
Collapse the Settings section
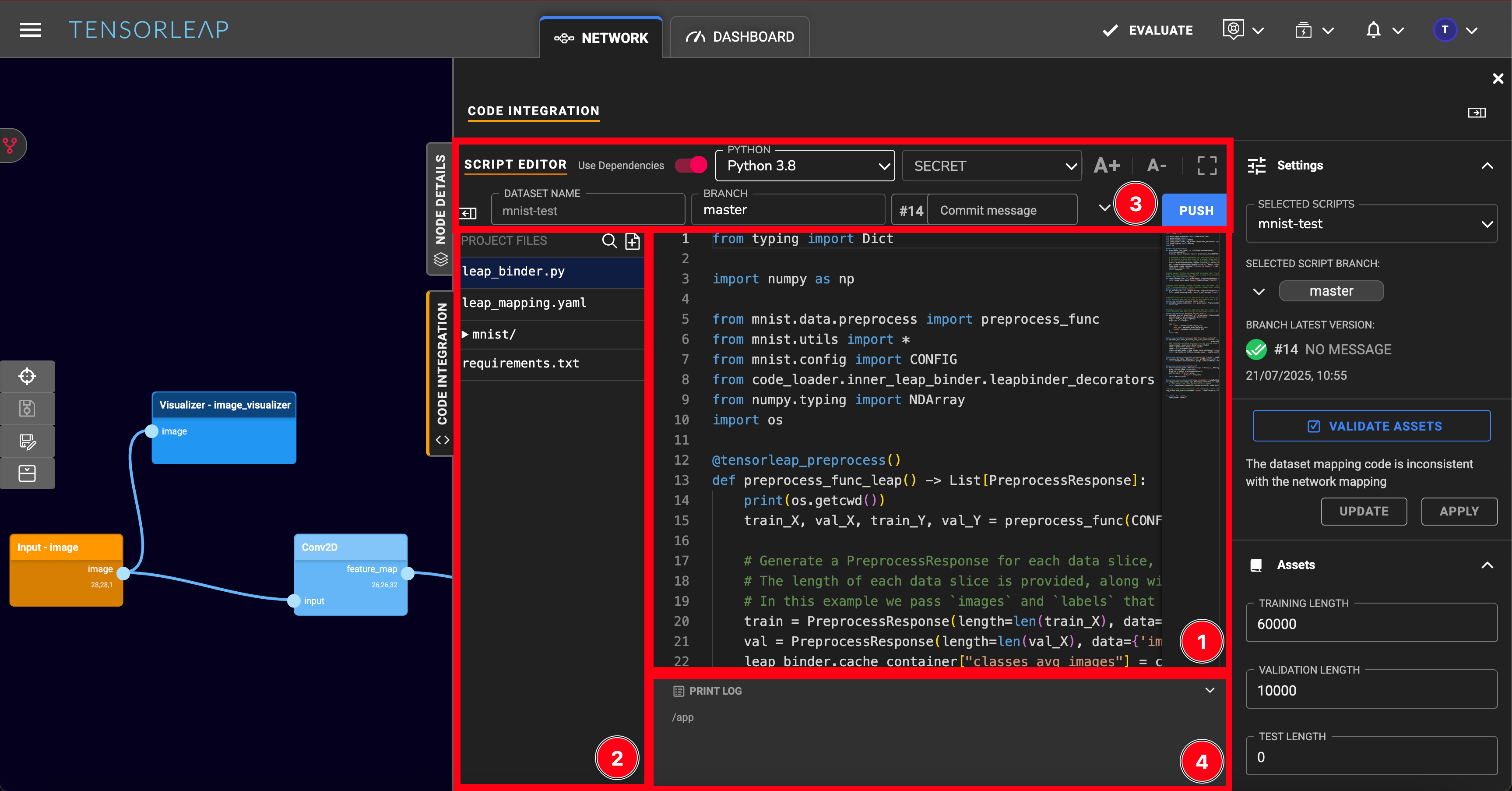pos(1487,166)
